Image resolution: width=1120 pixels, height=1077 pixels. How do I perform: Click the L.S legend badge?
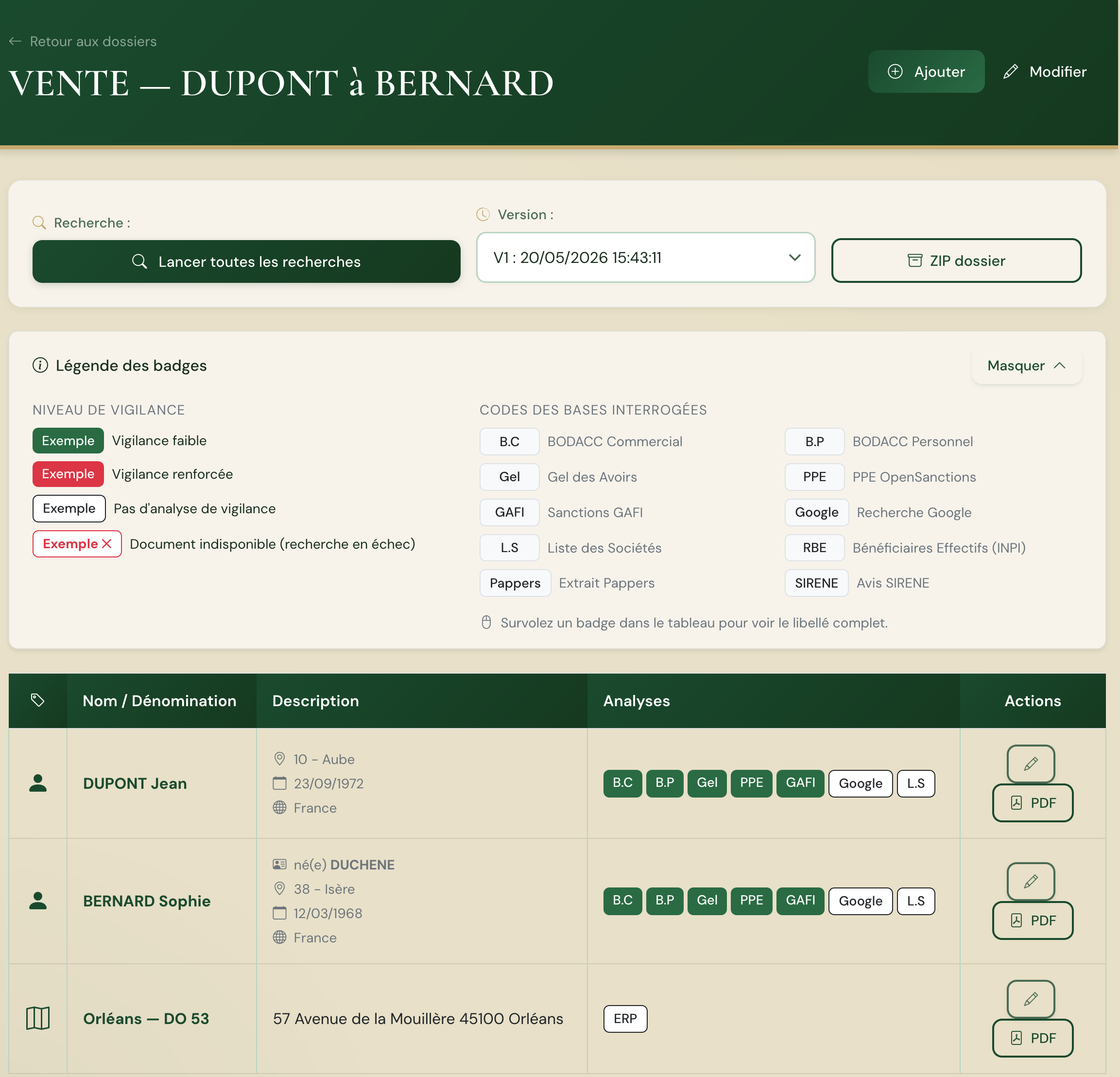point(509,548)
